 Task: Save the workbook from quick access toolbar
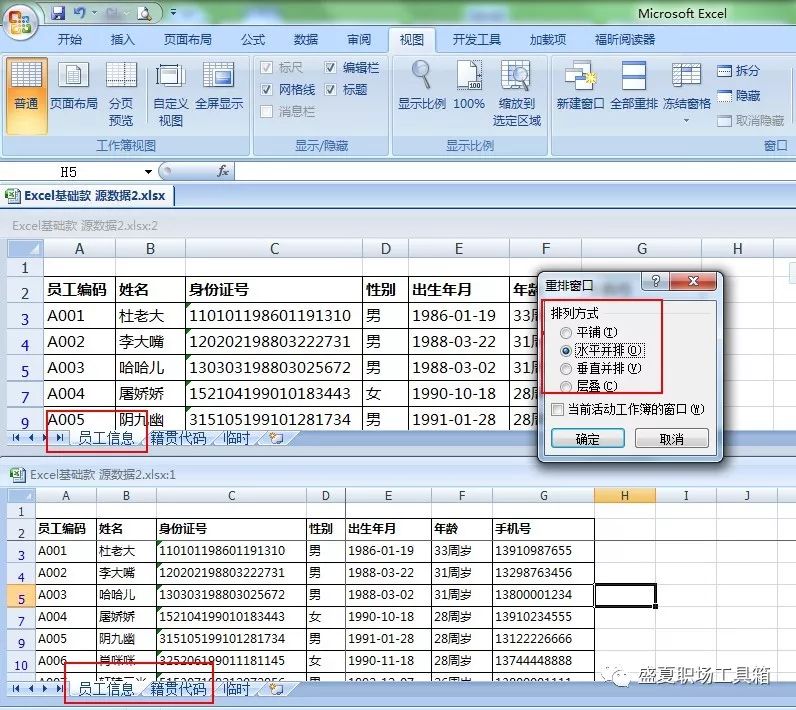point(58,13)
